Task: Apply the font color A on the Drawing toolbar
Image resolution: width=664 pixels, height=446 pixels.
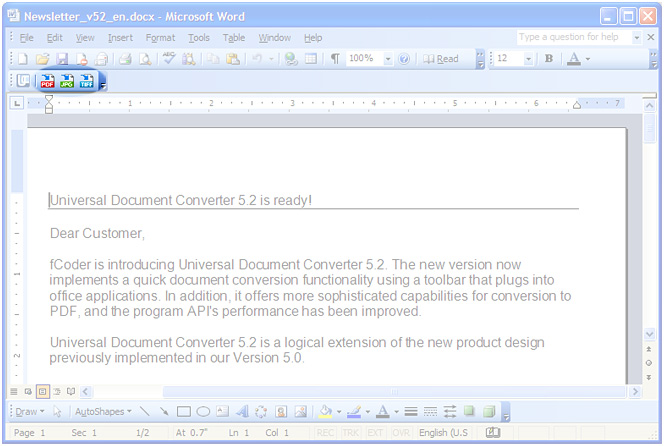Action: (x=382, y=411)
